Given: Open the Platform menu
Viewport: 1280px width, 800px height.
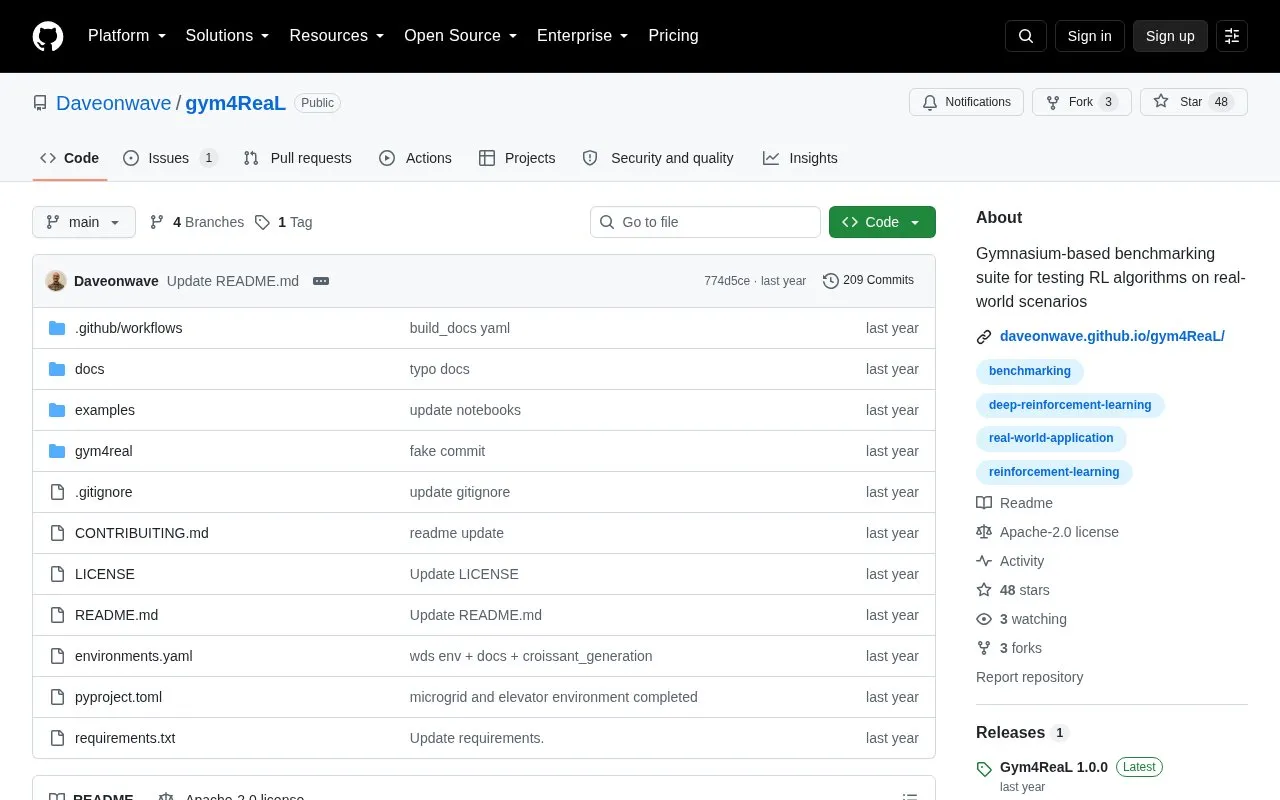Looking at the screenshot, I should (127, 36).
